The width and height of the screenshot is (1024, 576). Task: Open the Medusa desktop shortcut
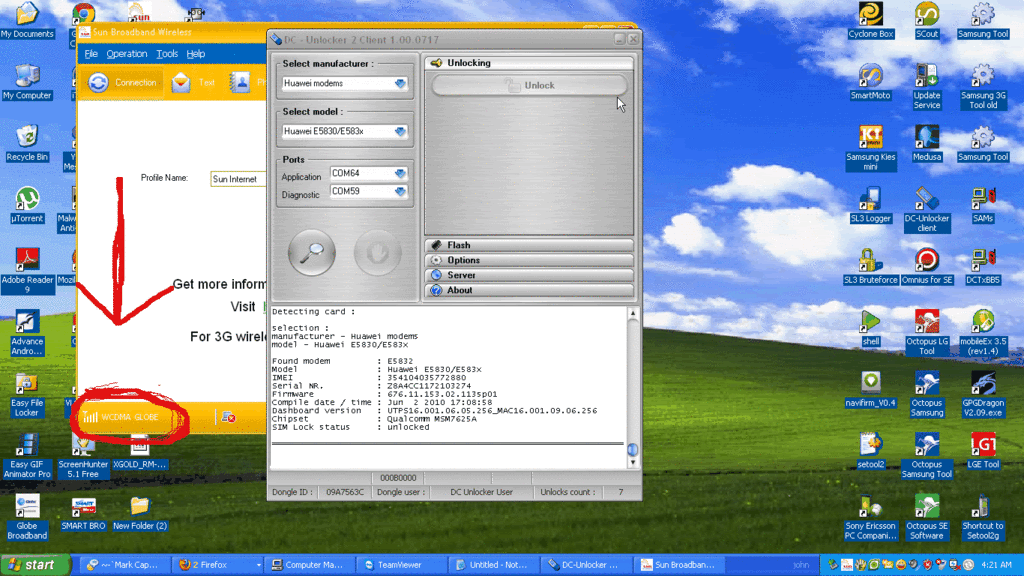coord(926,138)
